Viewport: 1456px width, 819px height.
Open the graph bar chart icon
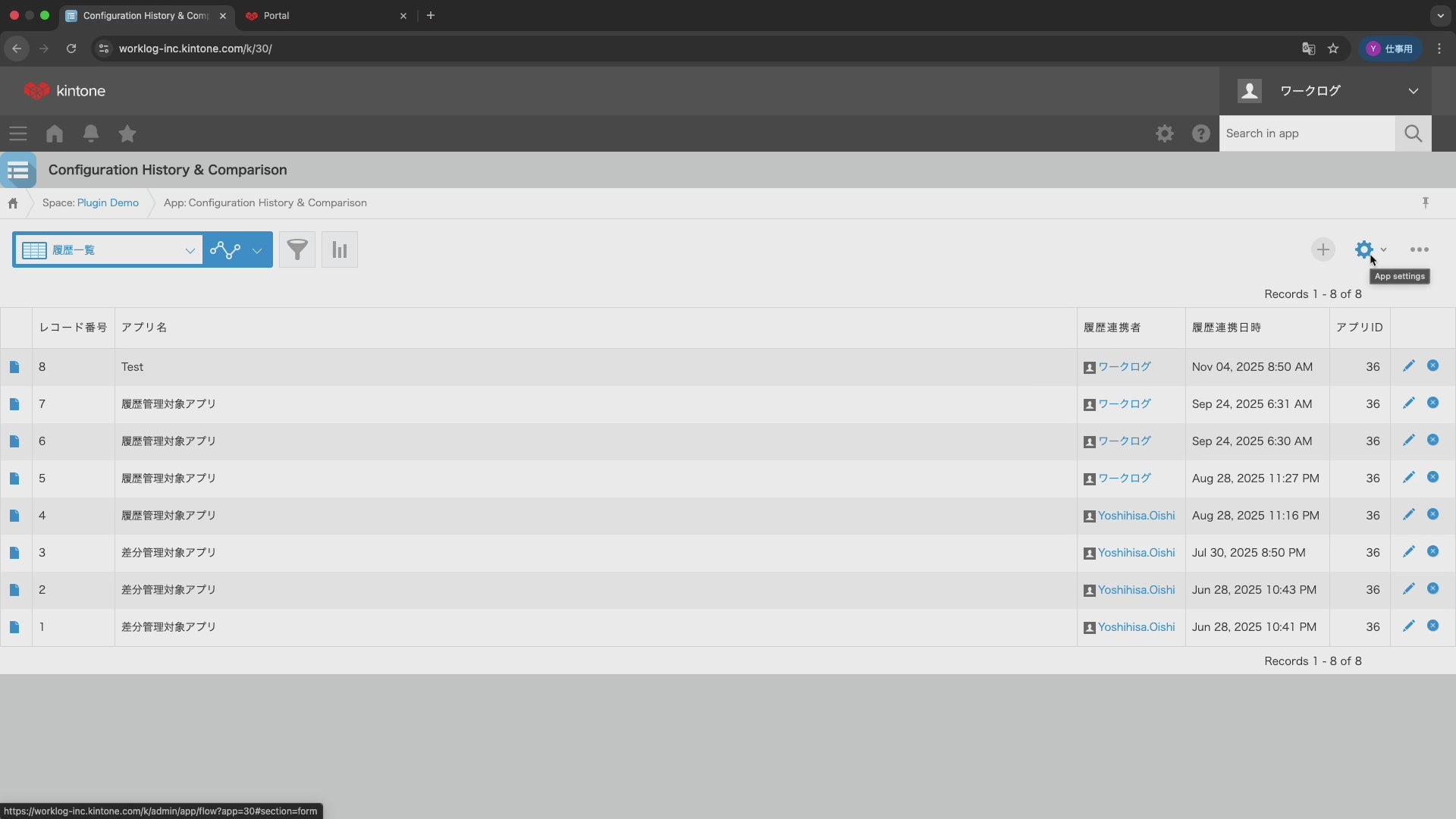coord(339,249)
